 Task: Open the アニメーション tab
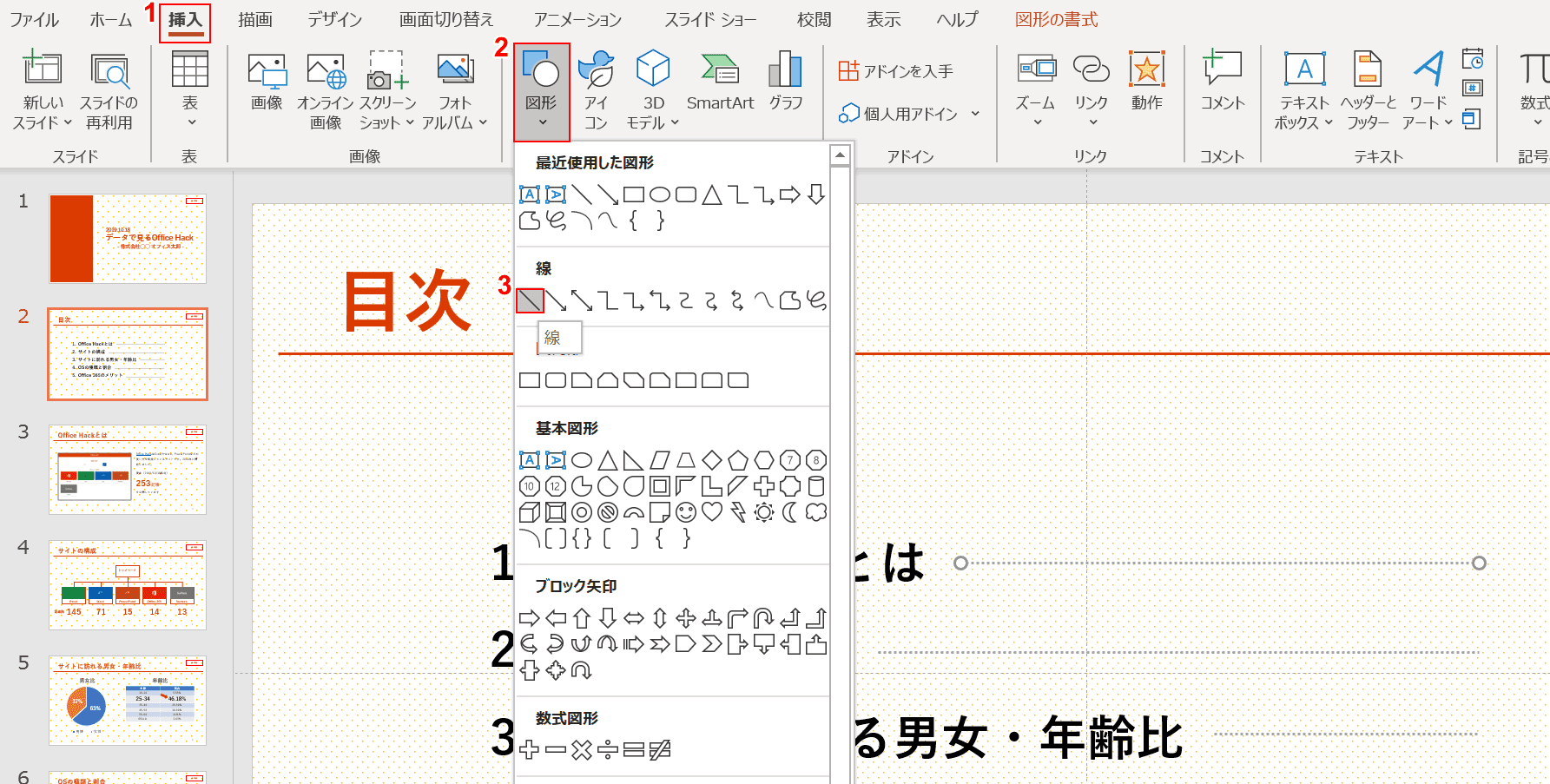(577, 20)
